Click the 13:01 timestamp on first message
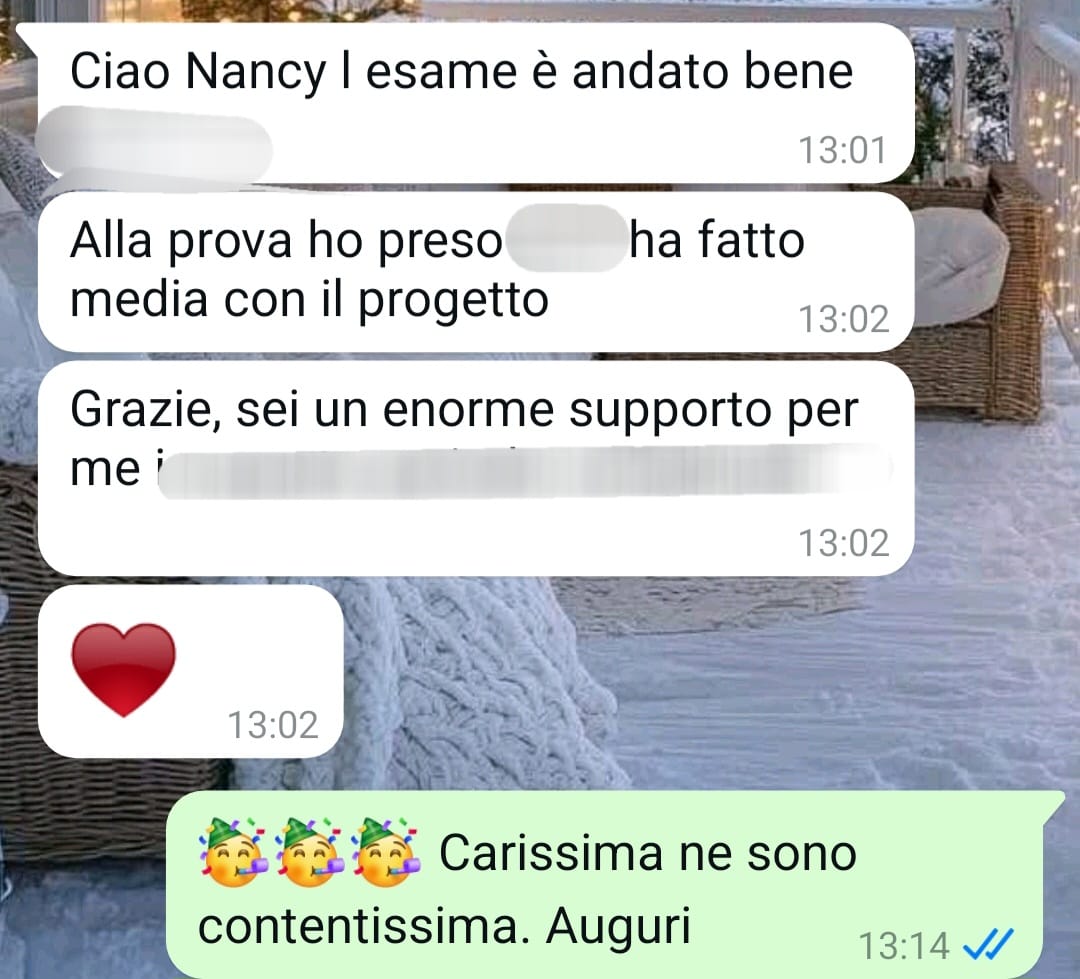Image resolution: width=1080 pixels, height=979 pixels. click(842, 150)
